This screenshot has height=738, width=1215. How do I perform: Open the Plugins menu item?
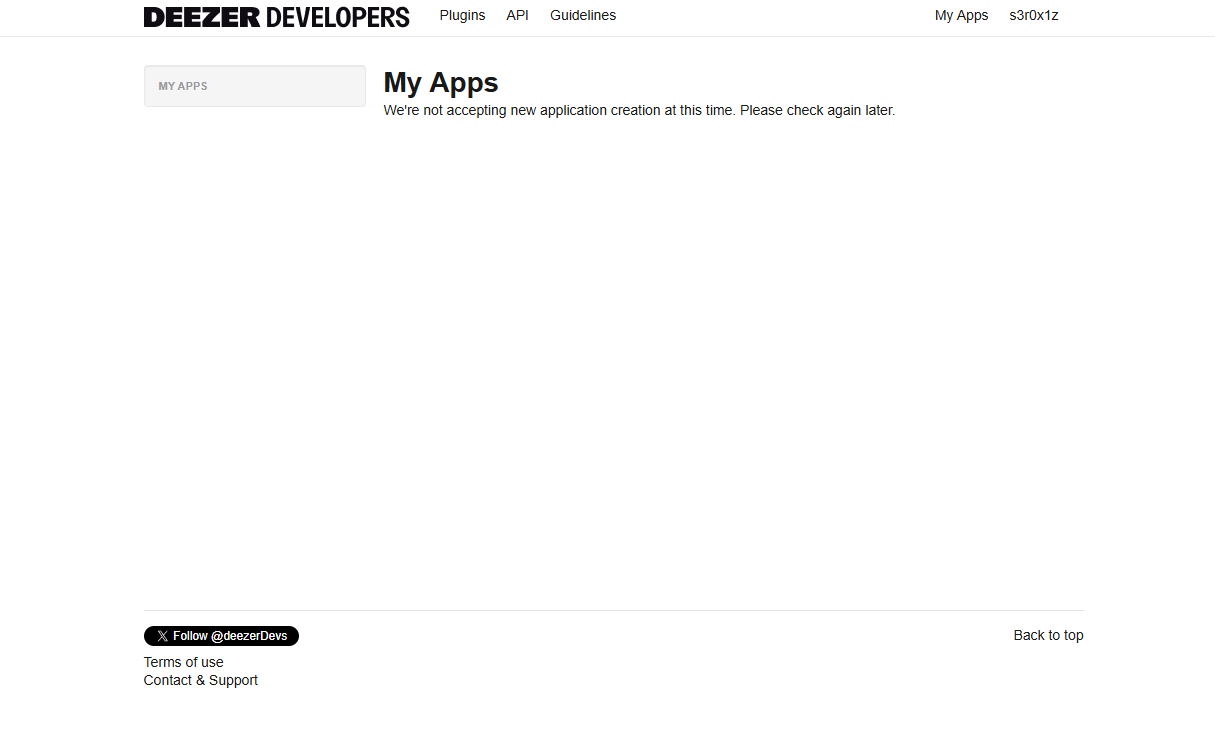click(x=462, y=15)
